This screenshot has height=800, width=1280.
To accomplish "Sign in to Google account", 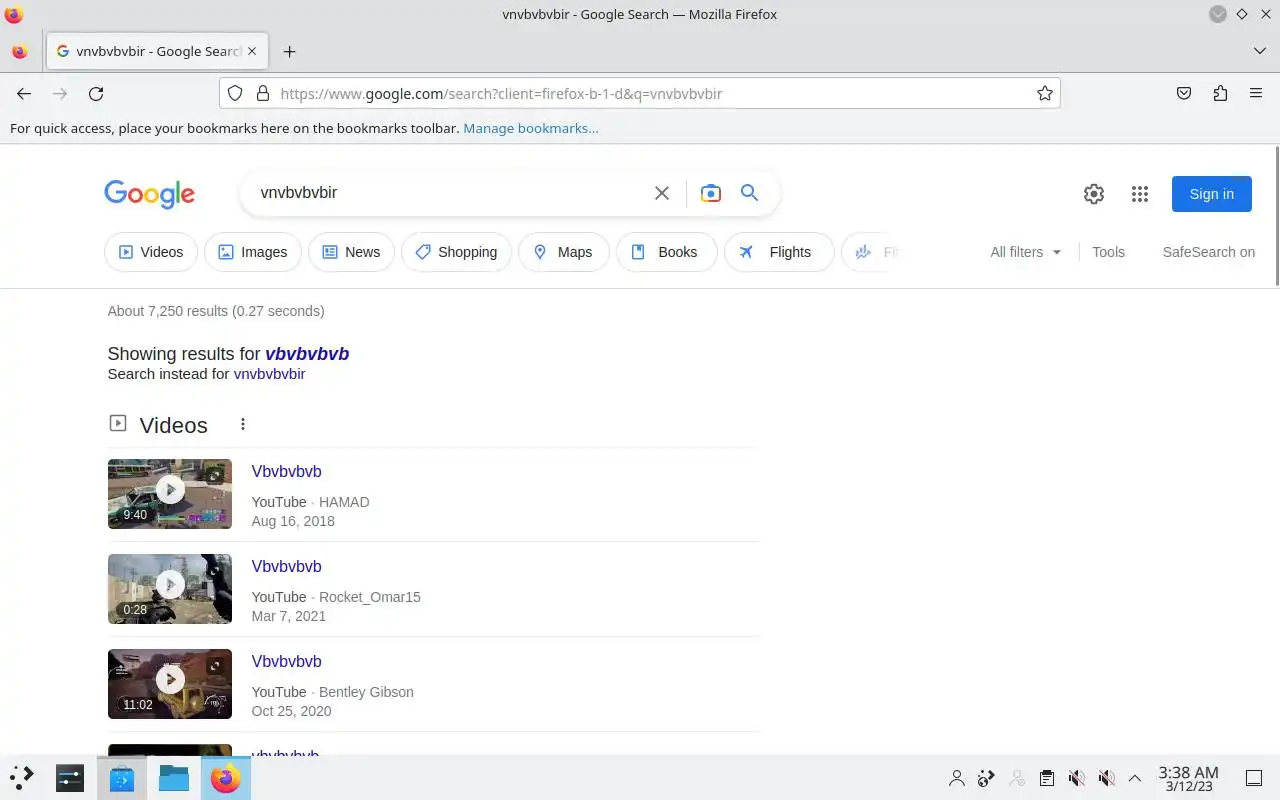I will point(1212,194).
